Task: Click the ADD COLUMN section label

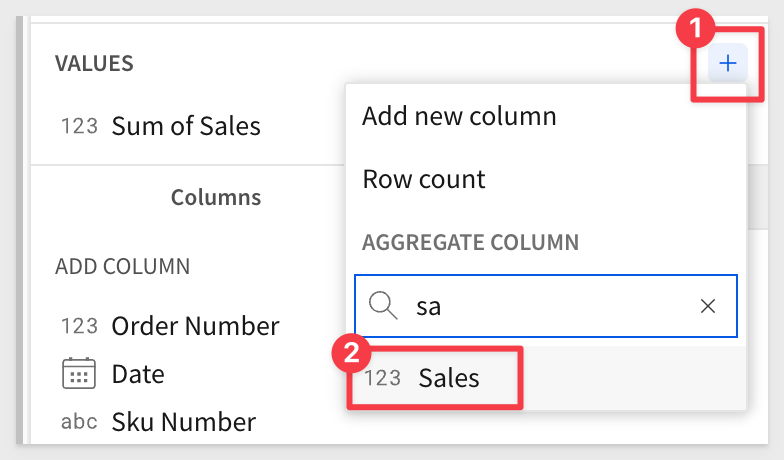Action: coord(122,266)
